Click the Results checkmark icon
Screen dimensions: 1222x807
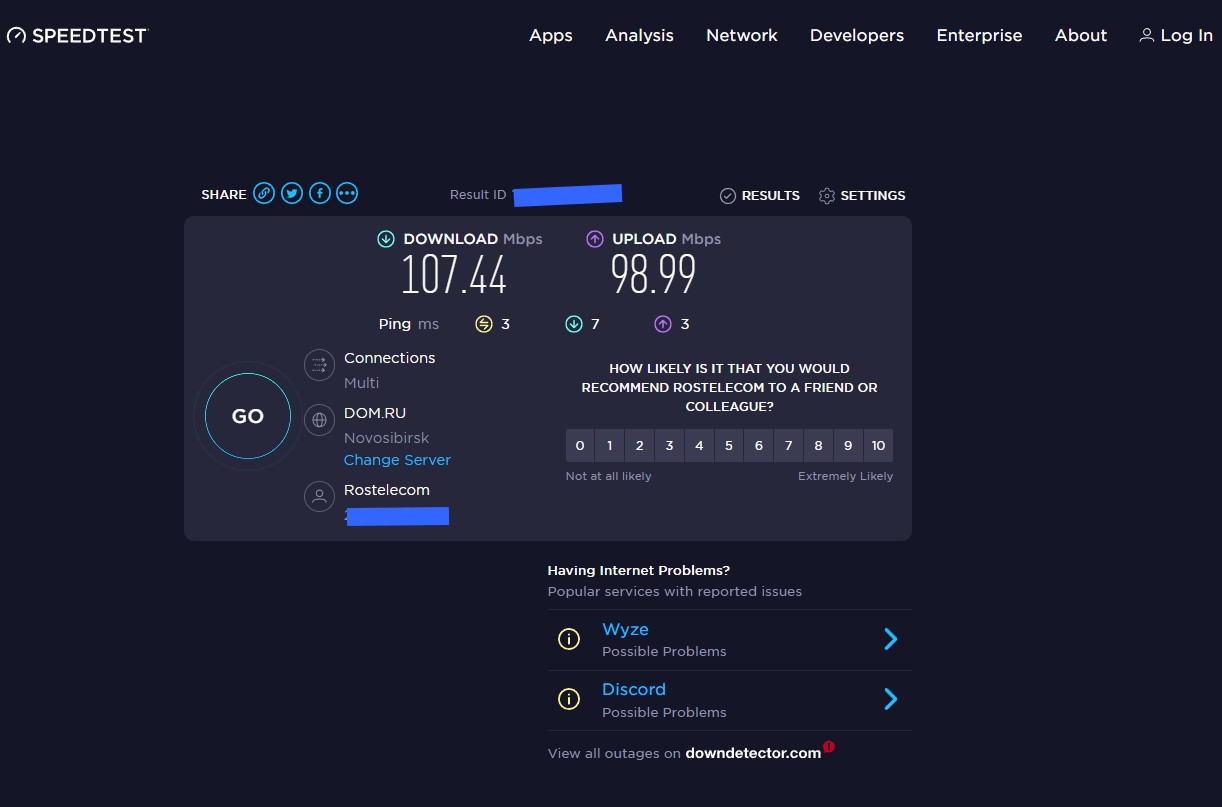728,196
